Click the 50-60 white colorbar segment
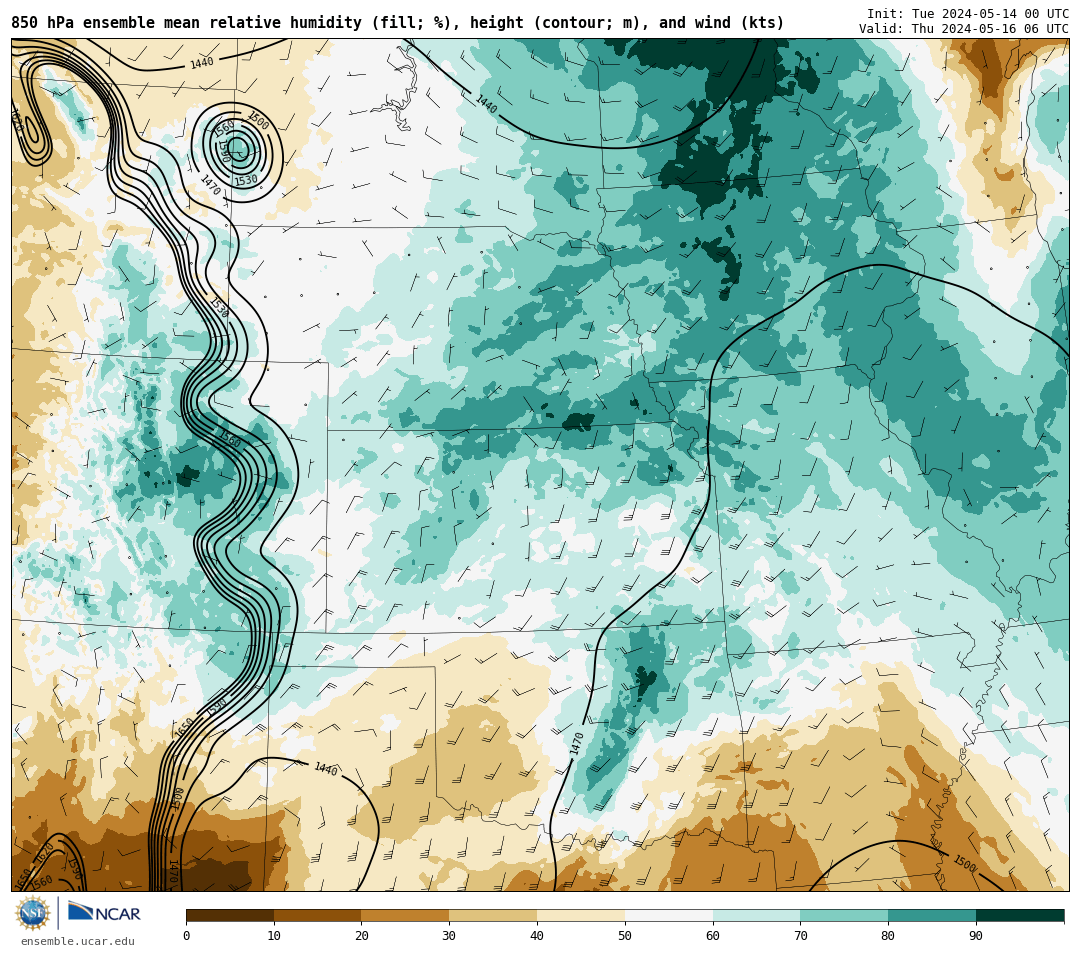 (669, 915)
